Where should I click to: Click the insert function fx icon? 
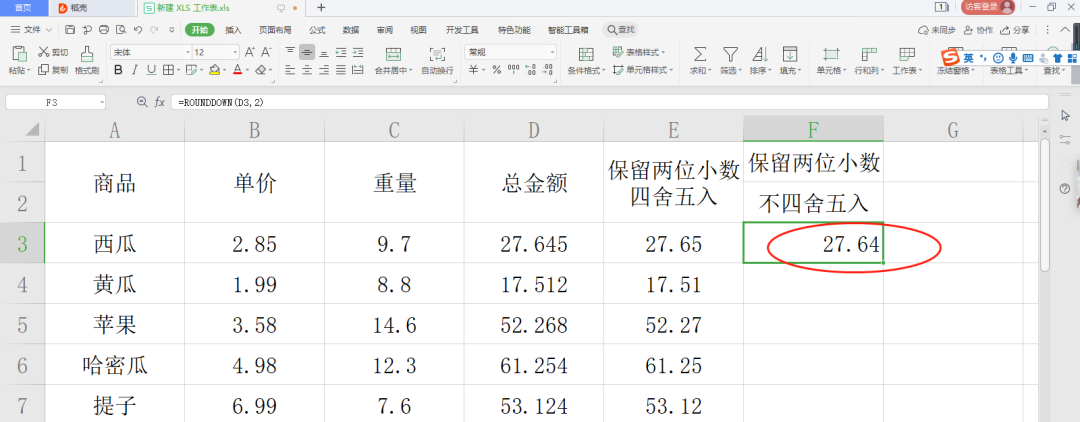pyautogui.click(x=159, y=102)
